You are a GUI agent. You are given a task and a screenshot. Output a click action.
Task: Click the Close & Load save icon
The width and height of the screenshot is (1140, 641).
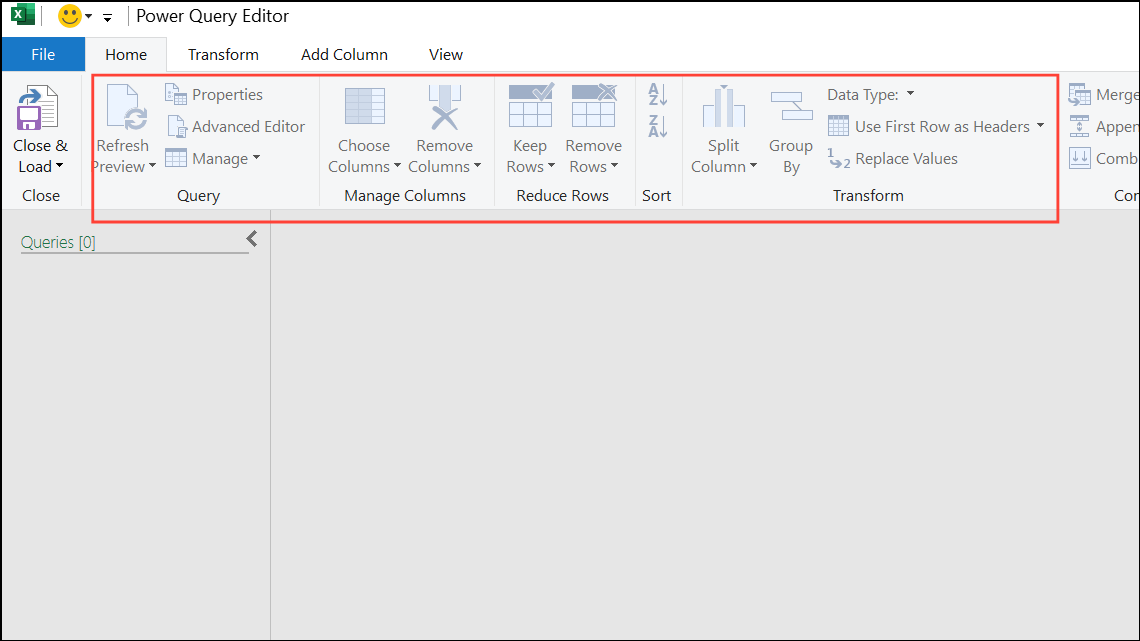point(38,108)
